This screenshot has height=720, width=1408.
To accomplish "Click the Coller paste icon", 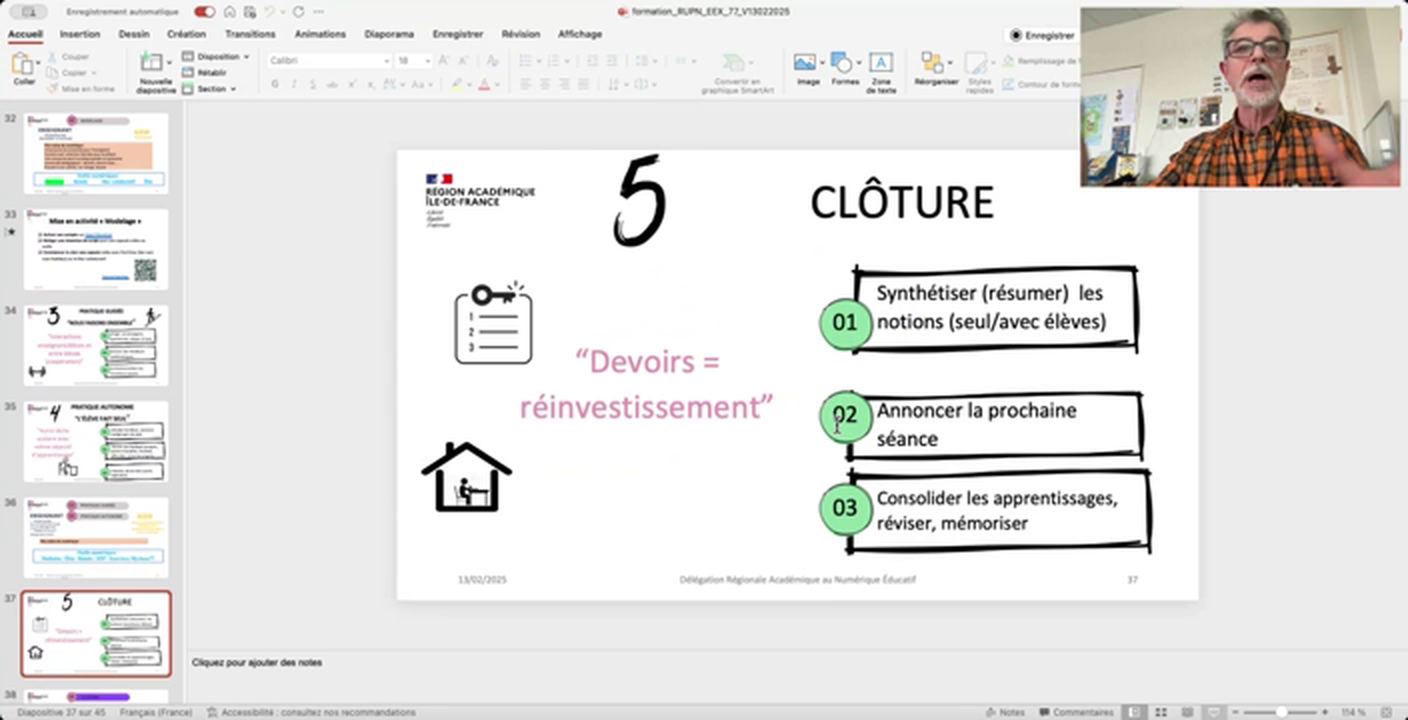I will point(23,66).
